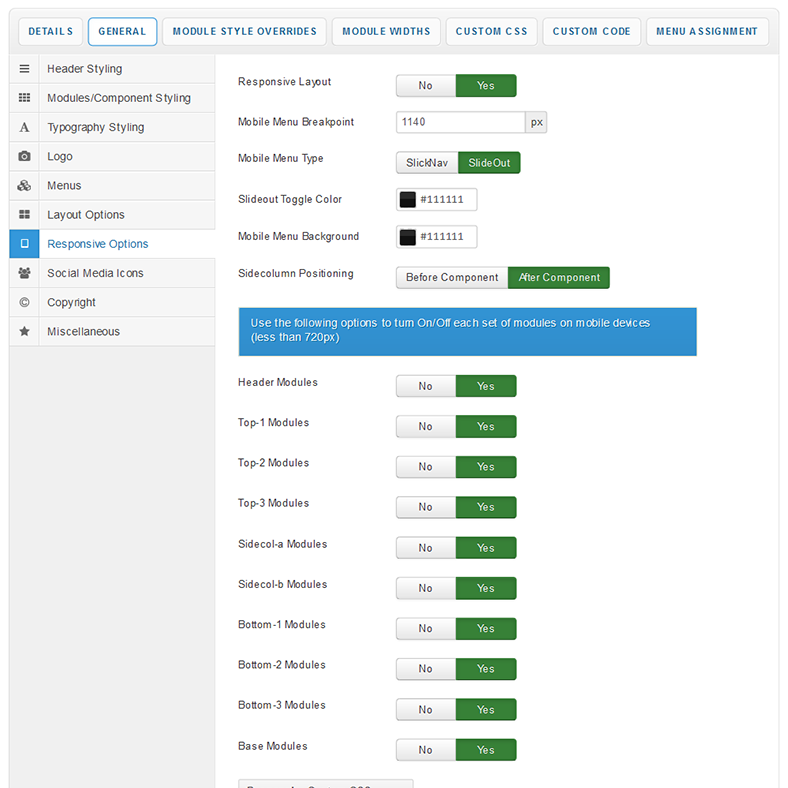Screen dimensions: 788x788
Task: Pick the Slideout Toggle Color swatch
Action: click(408, 200)
